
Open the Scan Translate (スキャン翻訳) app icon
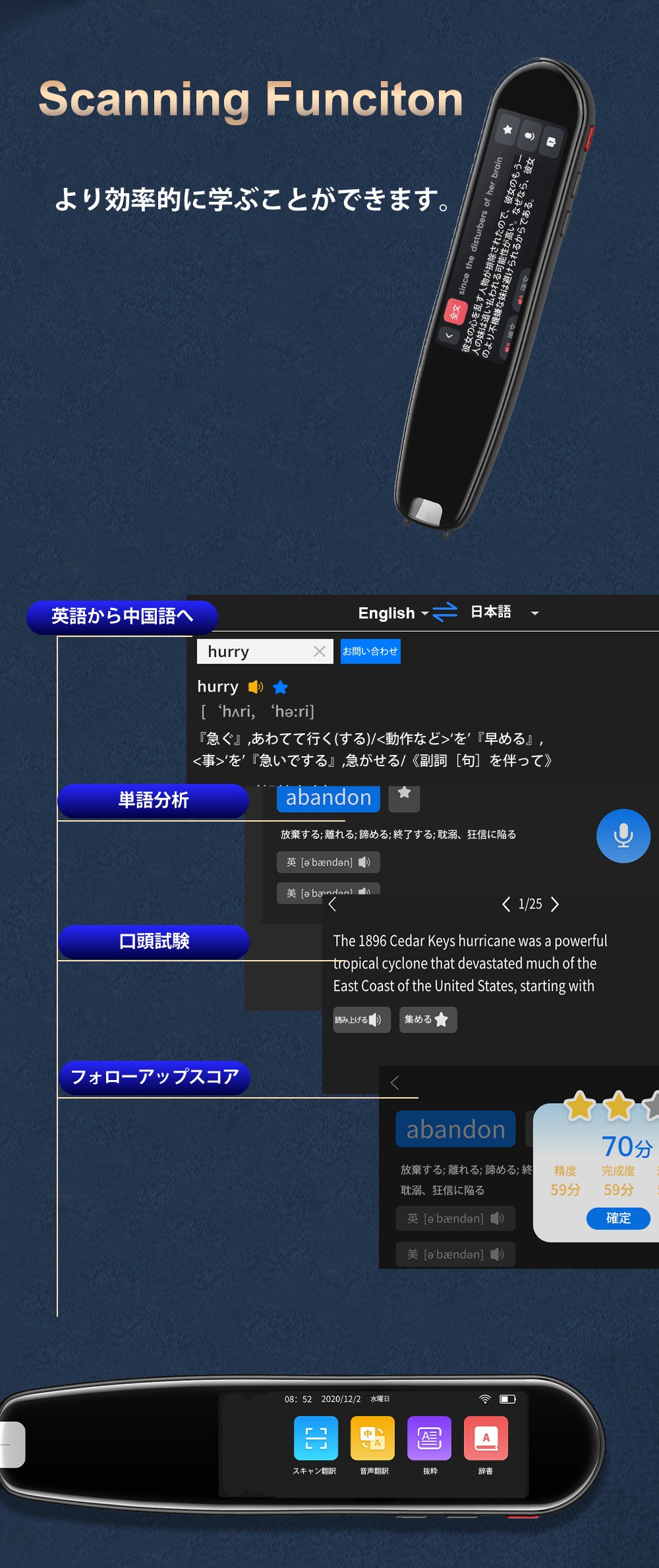coord(316,1437)
